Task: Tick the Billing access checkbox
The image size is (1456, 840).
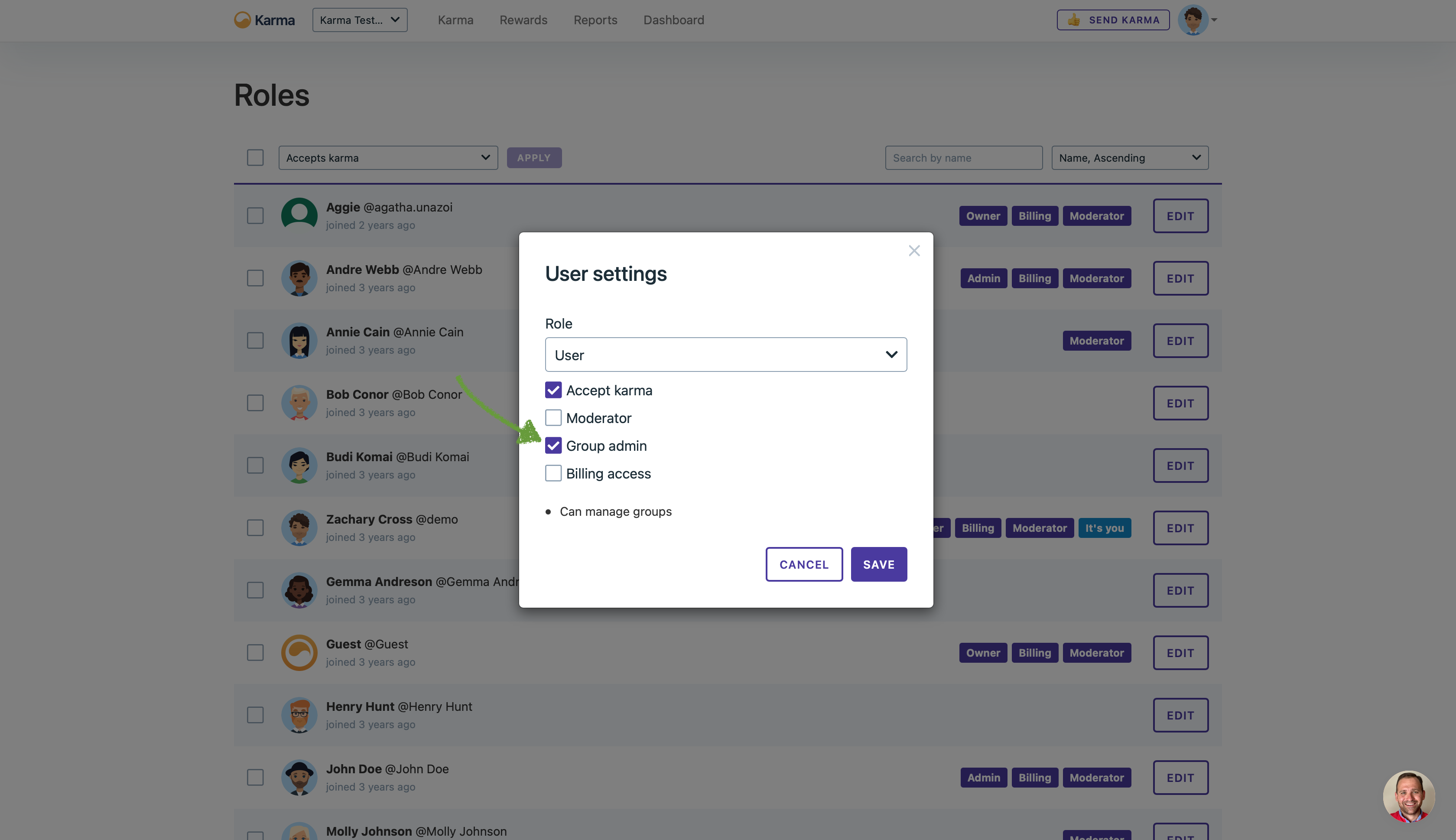Action: [x=553, y=474]
